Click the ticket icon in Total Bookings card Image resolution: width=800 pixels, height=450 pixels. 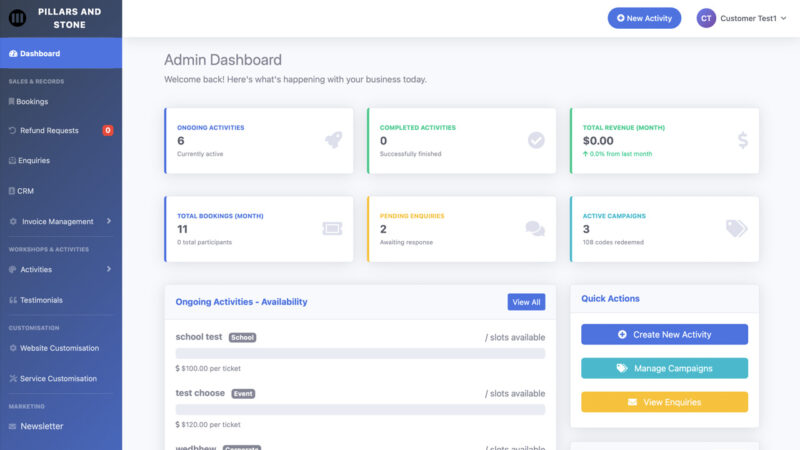pyautogui.click(x=332, y=228)
